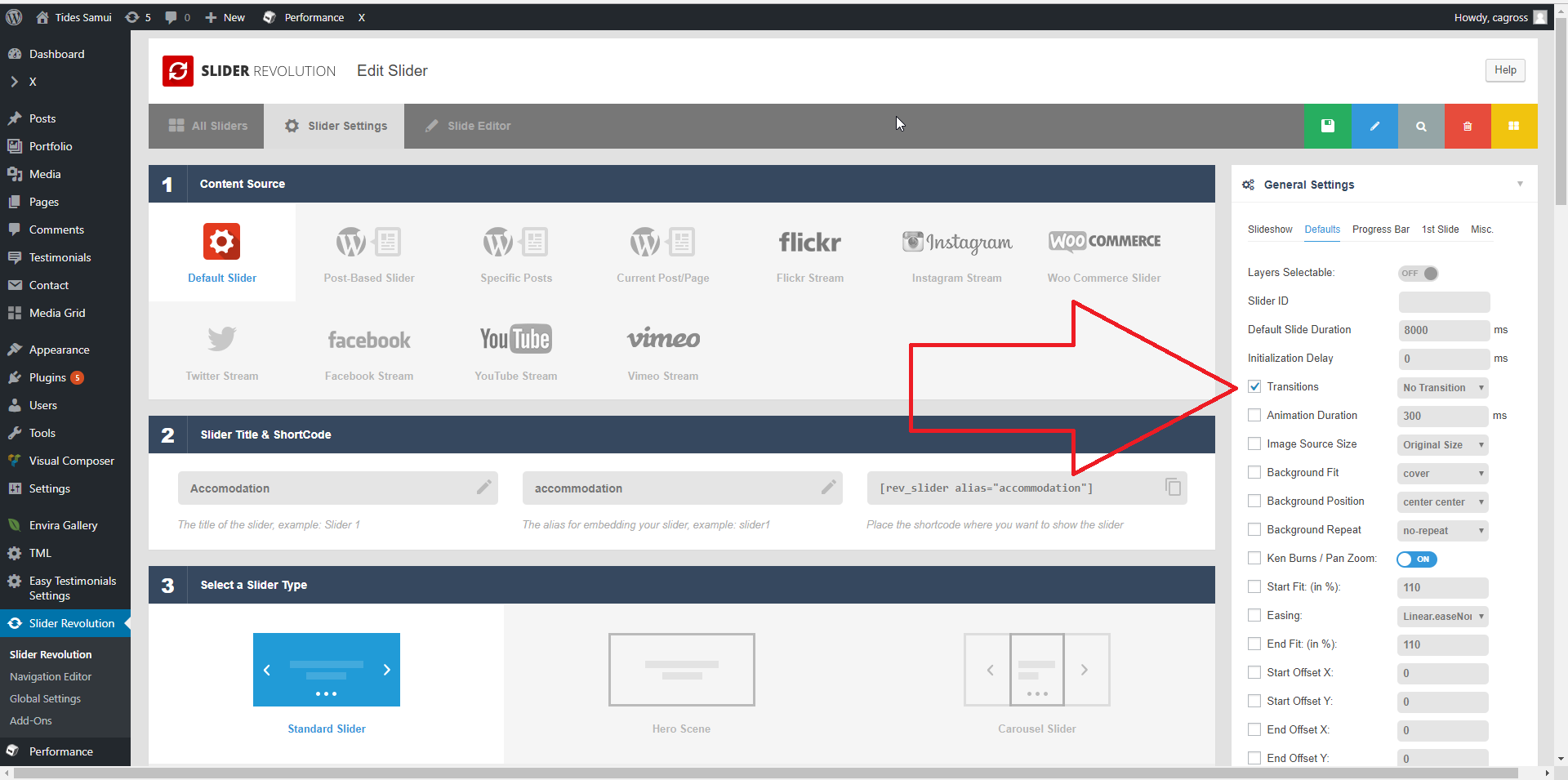Check the Background Position checkbox

coord(1254,501)
